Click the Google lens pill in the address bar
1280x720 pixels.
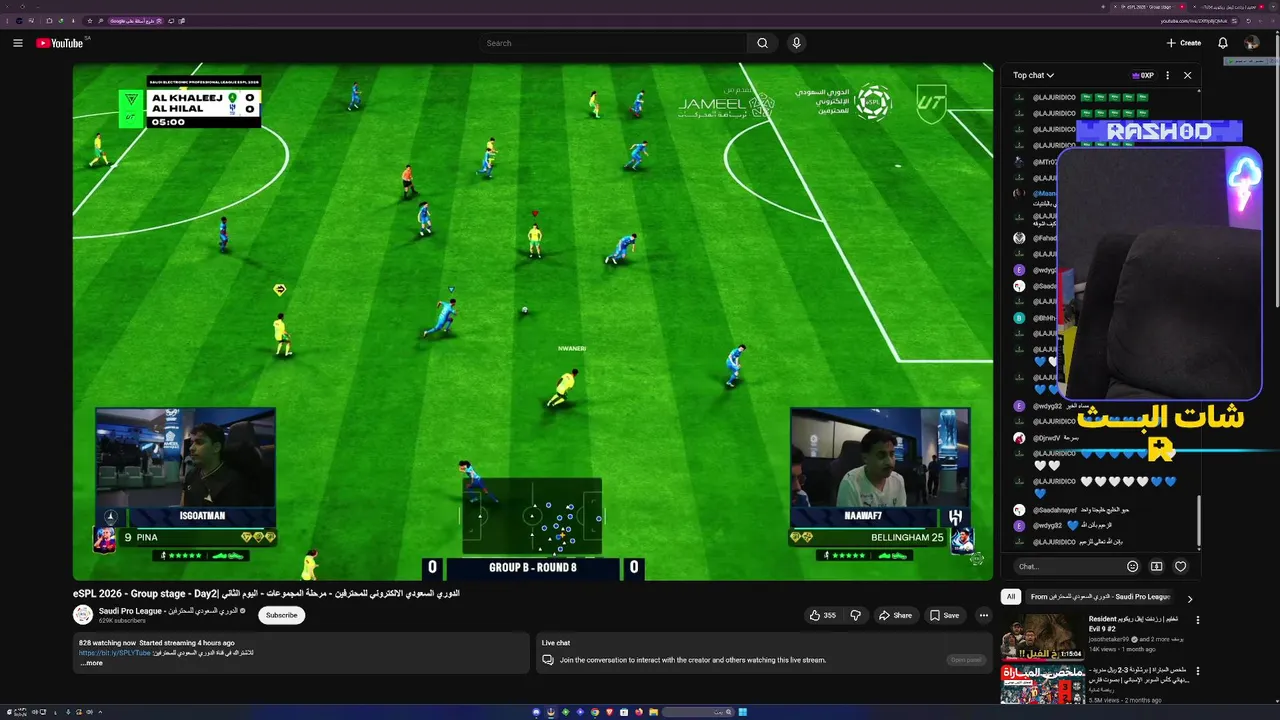136,21
